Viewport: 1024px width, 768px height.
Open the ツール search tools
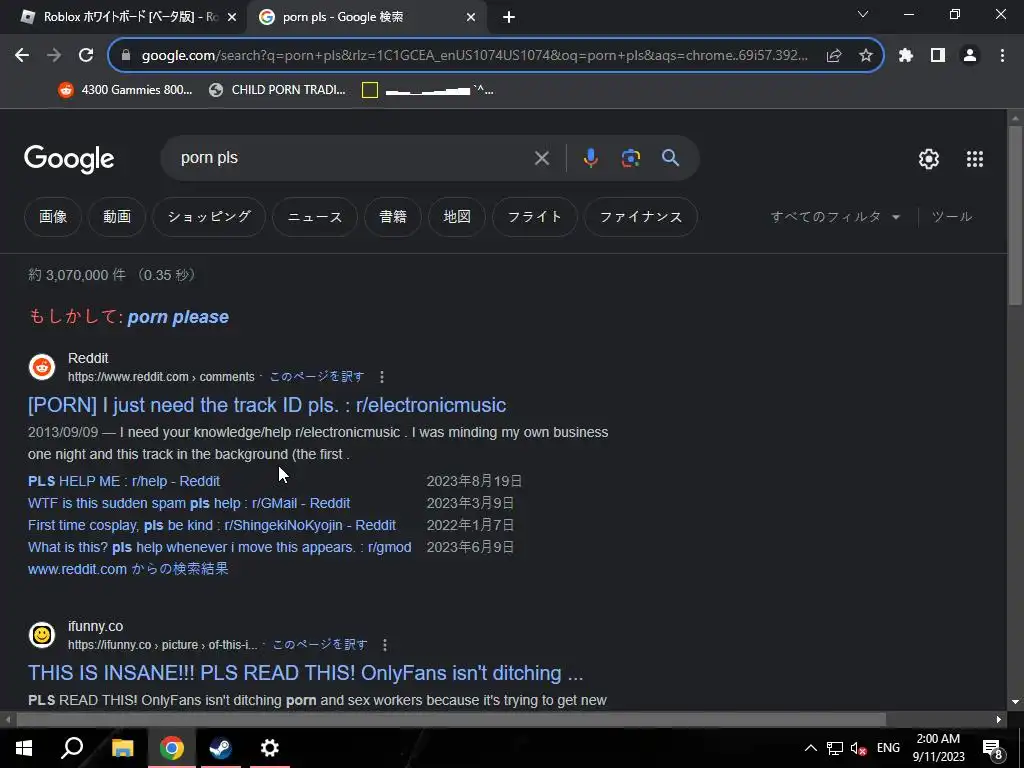(952, 217)
